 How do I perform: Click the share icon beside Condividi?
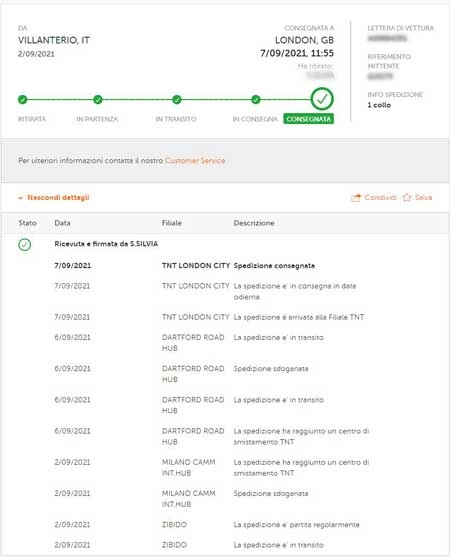point(356,198)
